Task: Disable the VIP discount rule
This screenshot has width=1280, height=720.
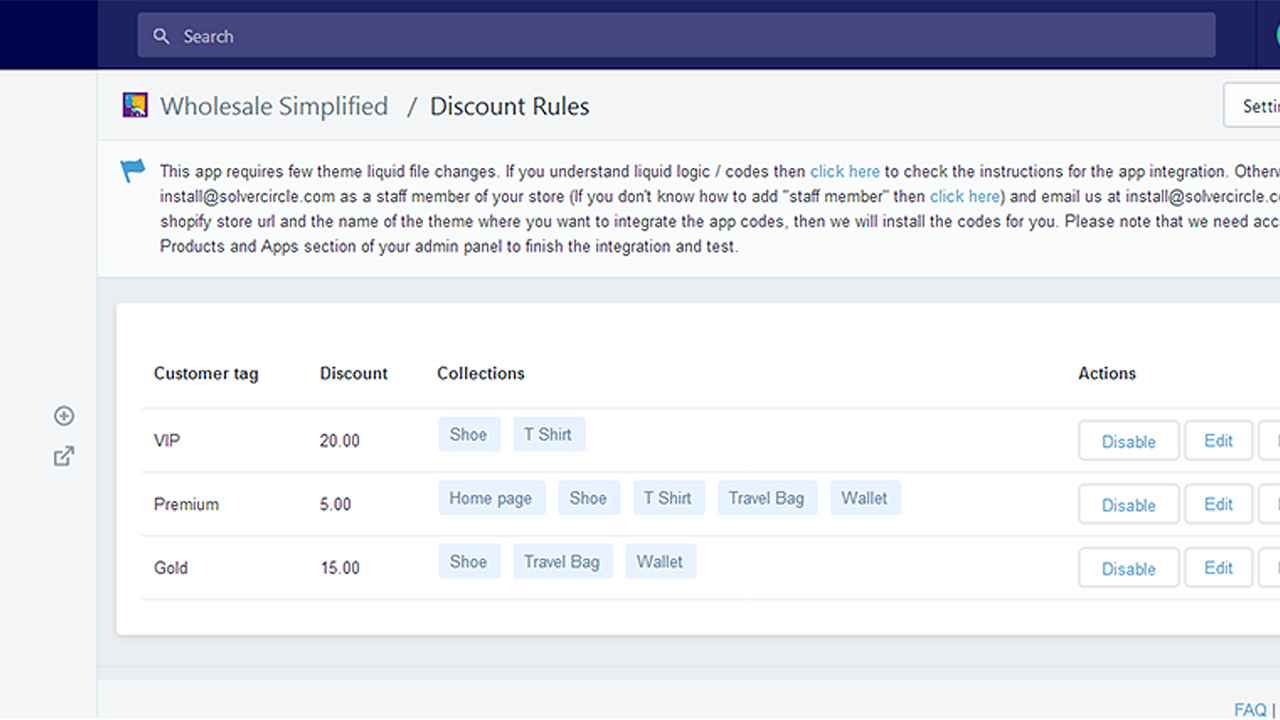Action: tap(1128, 440)
